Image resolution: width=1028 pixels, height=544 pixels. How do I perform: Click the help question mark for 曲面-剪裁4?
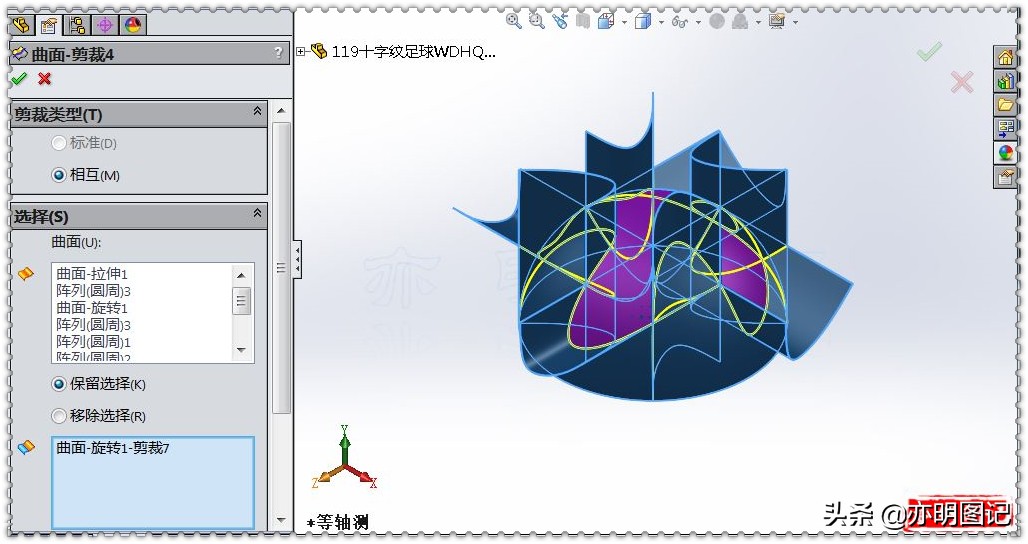(x=279, y=52)
